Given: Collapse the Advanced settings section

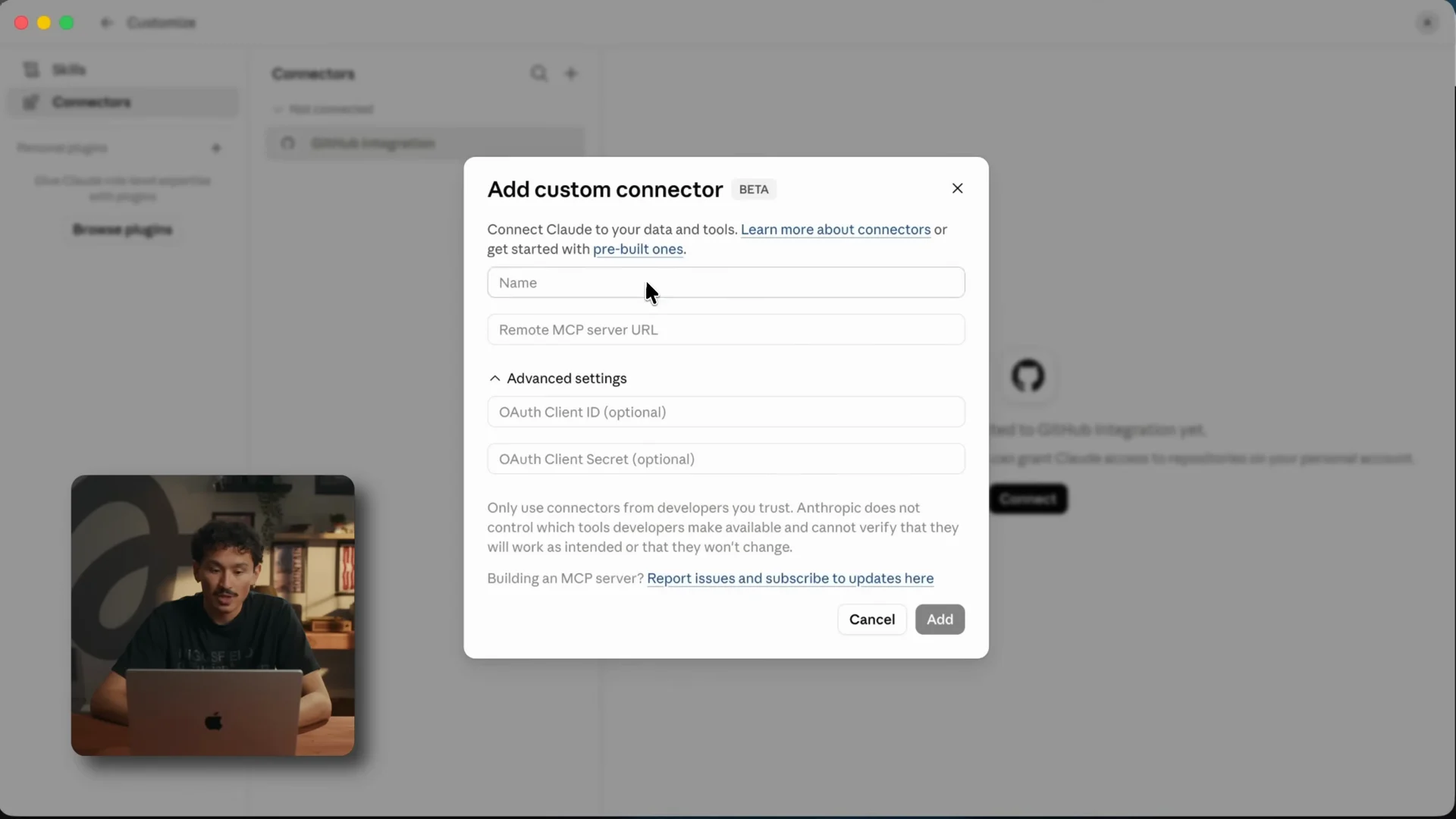Looking at the screenshot, I should click(557, 378).
